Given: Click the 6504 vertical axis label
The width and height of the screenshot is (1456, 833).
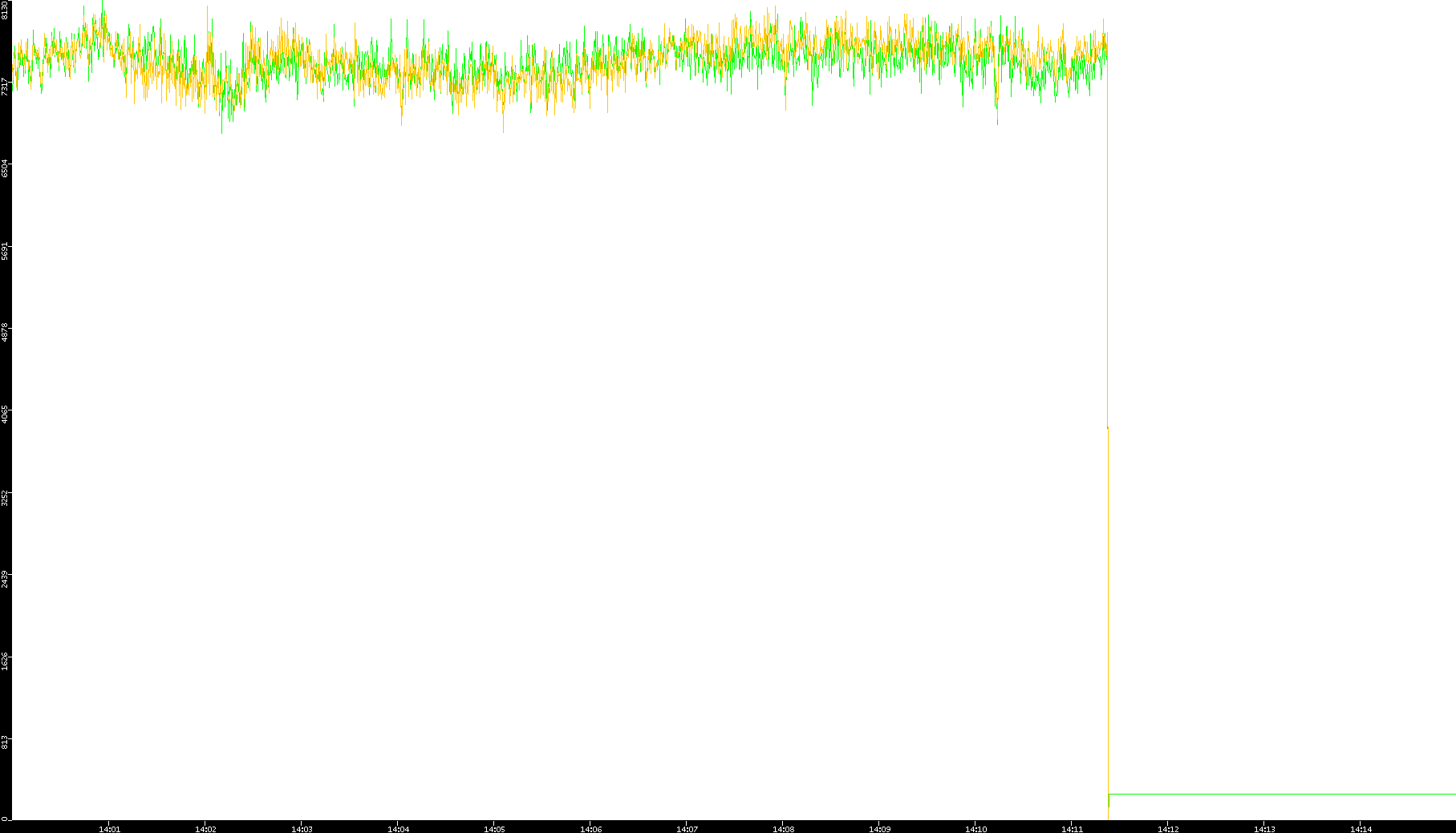Looking at the screenshot, I should (x=6, y=168).
